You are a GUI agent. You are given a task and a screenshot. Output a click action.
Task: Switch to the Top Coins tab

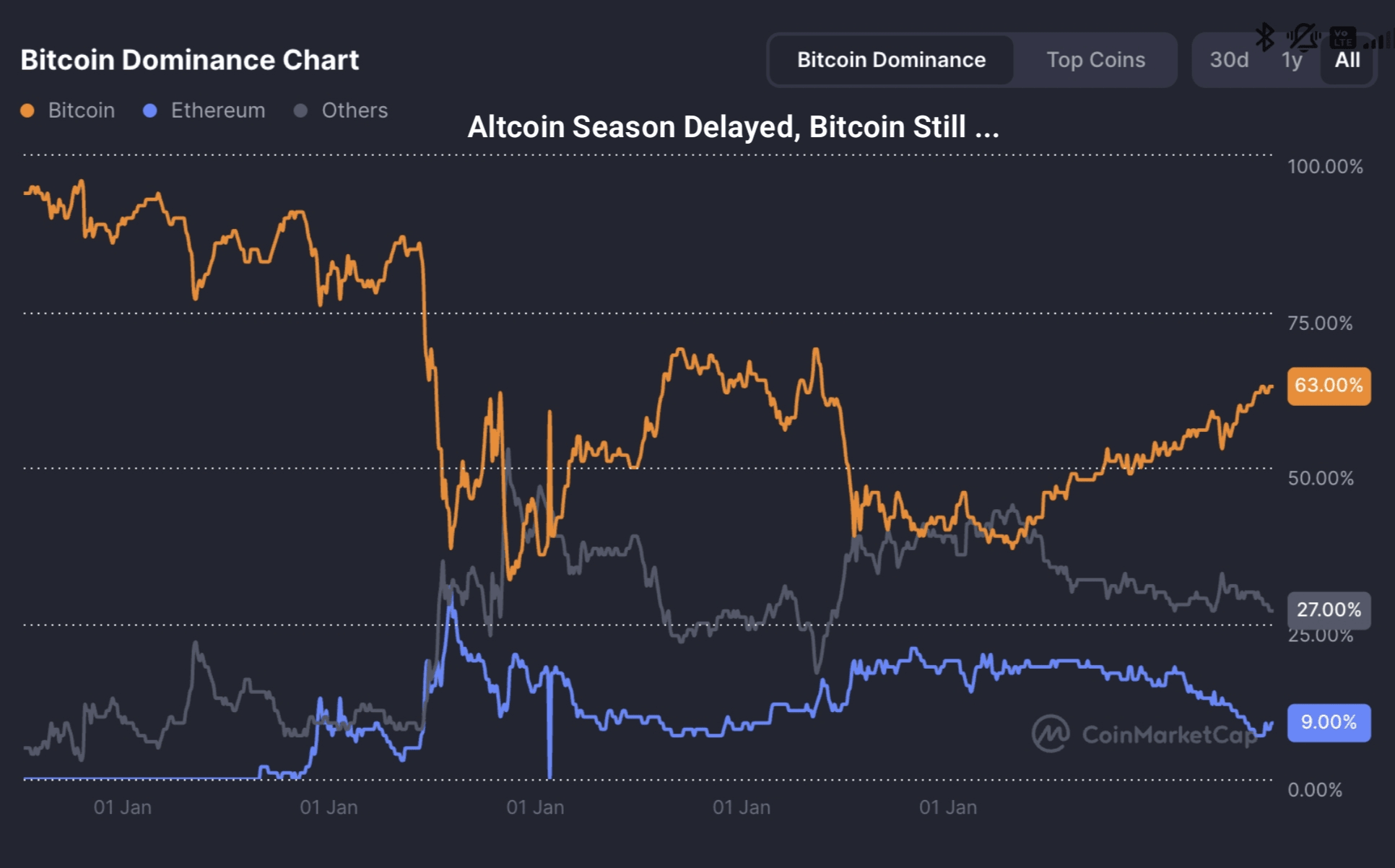coord(1095,60)
